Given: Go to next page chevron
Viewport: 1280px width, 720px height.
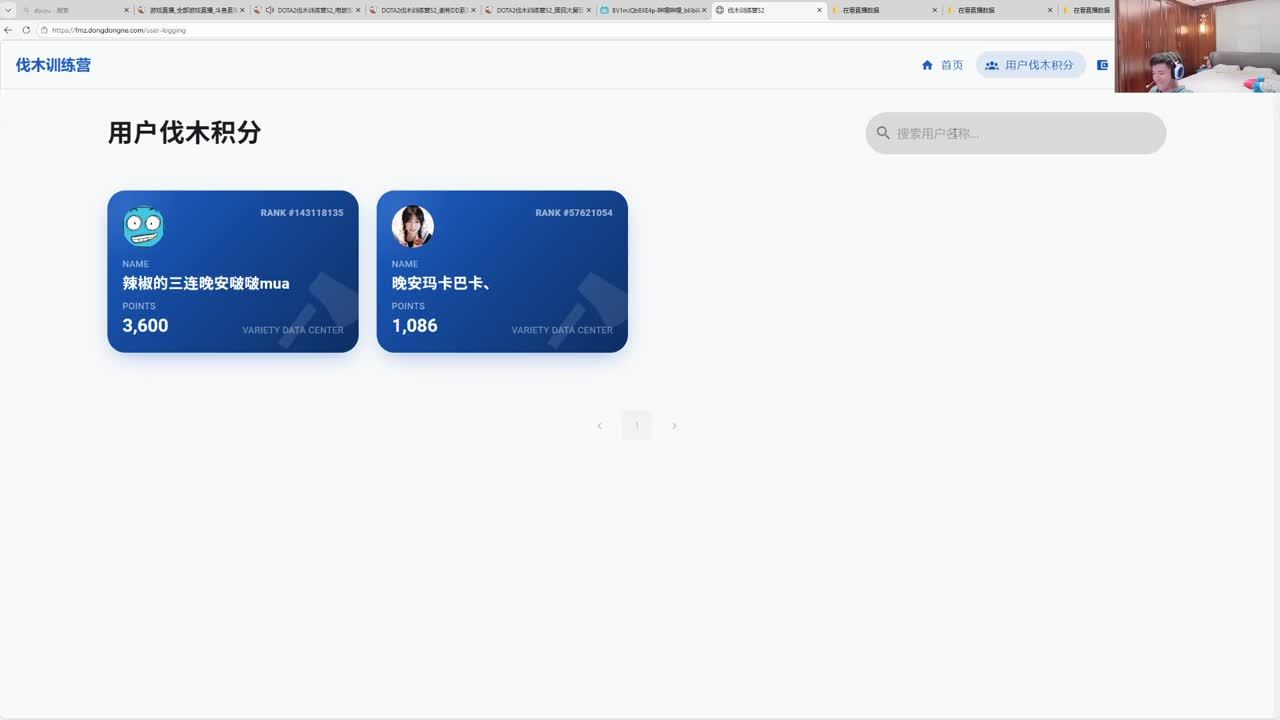Looking at the screenshot, I should click(x=674, y=426).
